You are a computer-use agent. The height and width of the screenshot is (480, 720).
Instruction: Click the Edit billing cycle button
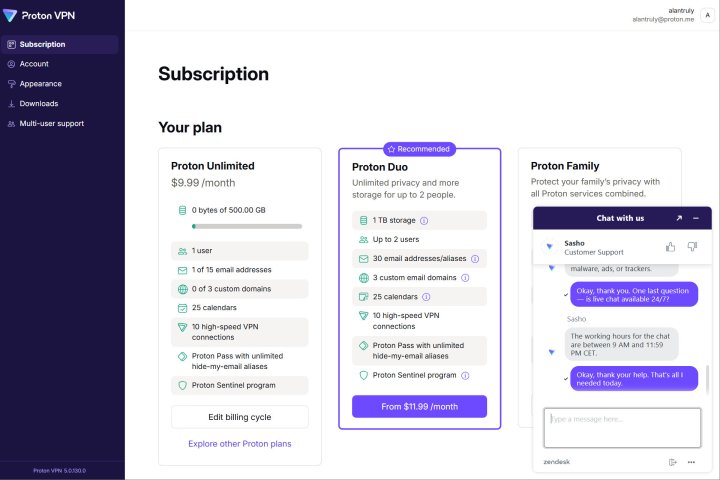(x=240, y=417)
